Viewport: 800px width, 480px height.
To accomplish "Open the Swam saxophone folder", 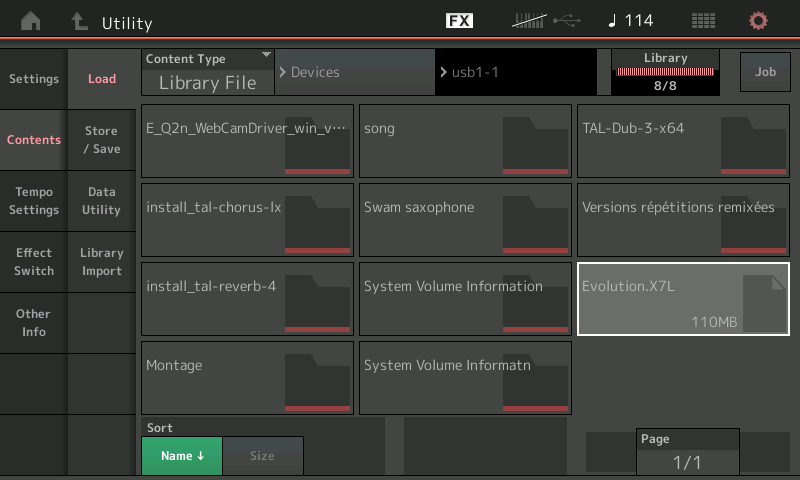I will pyautogui.click(x=465, y=219).
